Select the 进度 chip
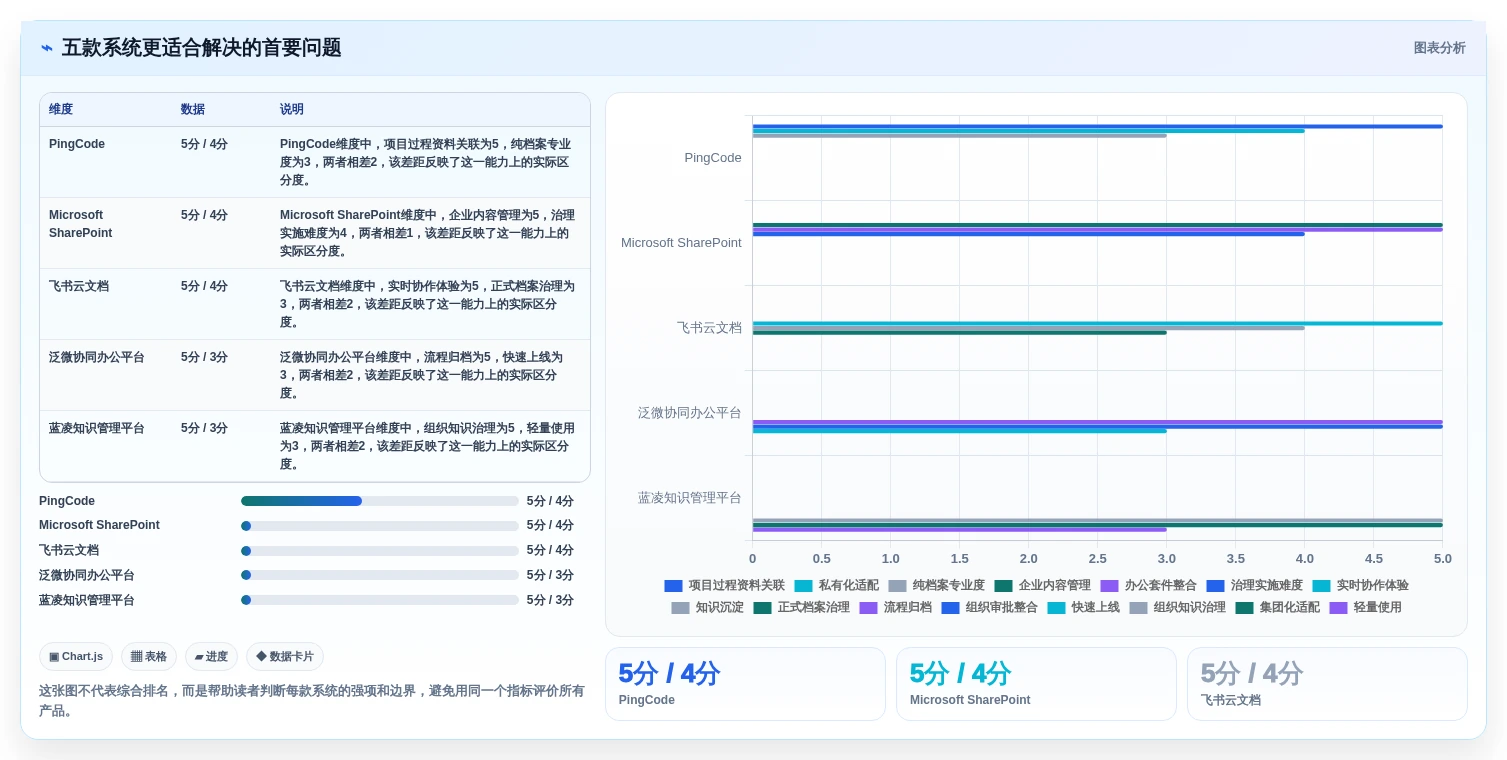Viewport: 1507px width, 760px height. [211, 657]
